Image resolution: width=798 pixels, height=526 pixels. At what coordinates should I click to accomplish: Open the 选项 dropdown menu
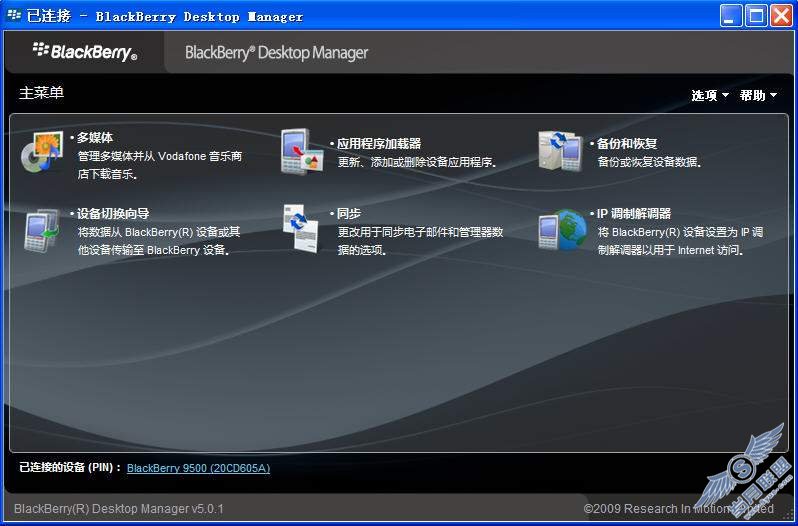(x=710, y=96)
